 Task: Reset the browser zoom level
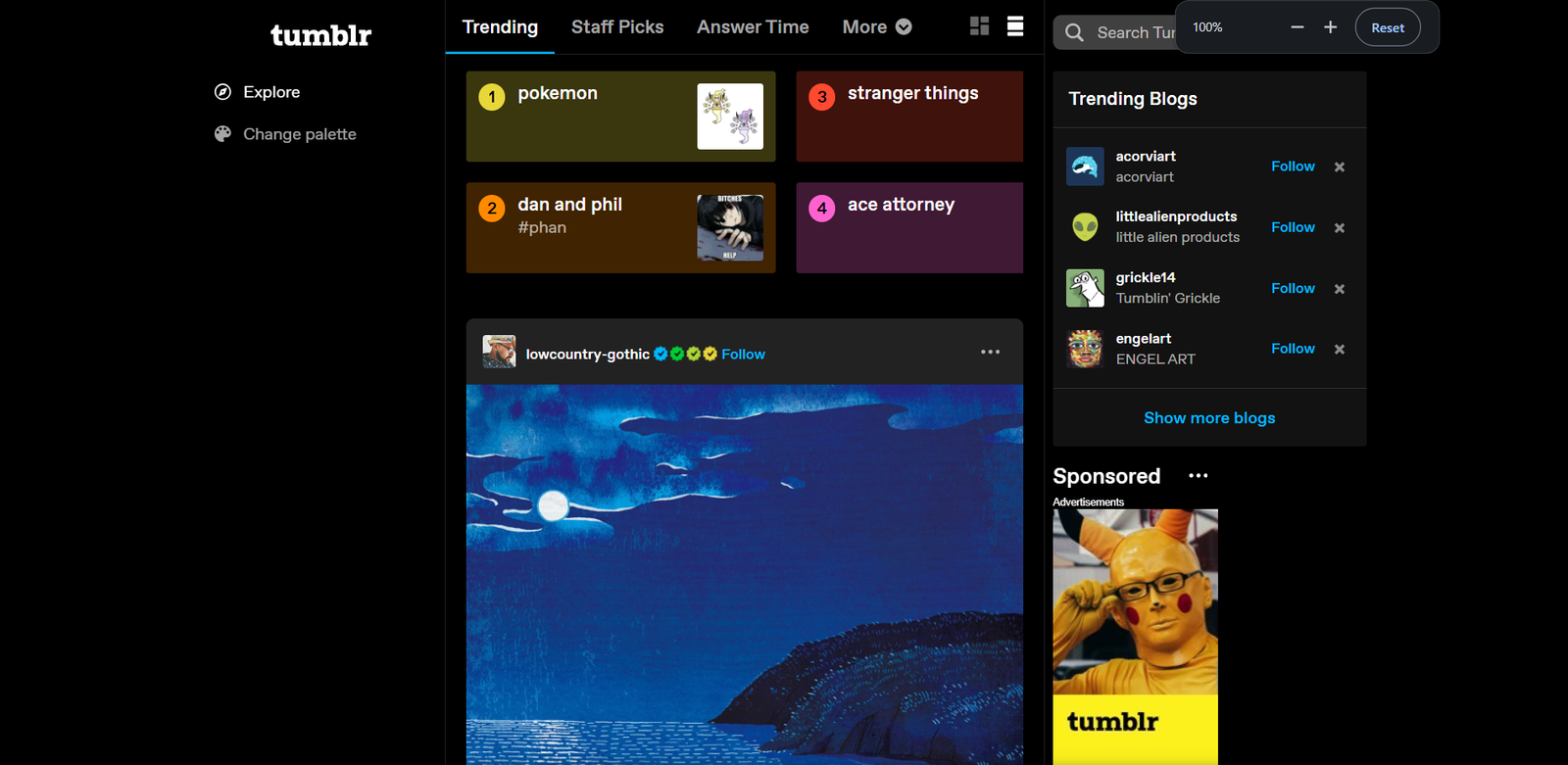1388,27
